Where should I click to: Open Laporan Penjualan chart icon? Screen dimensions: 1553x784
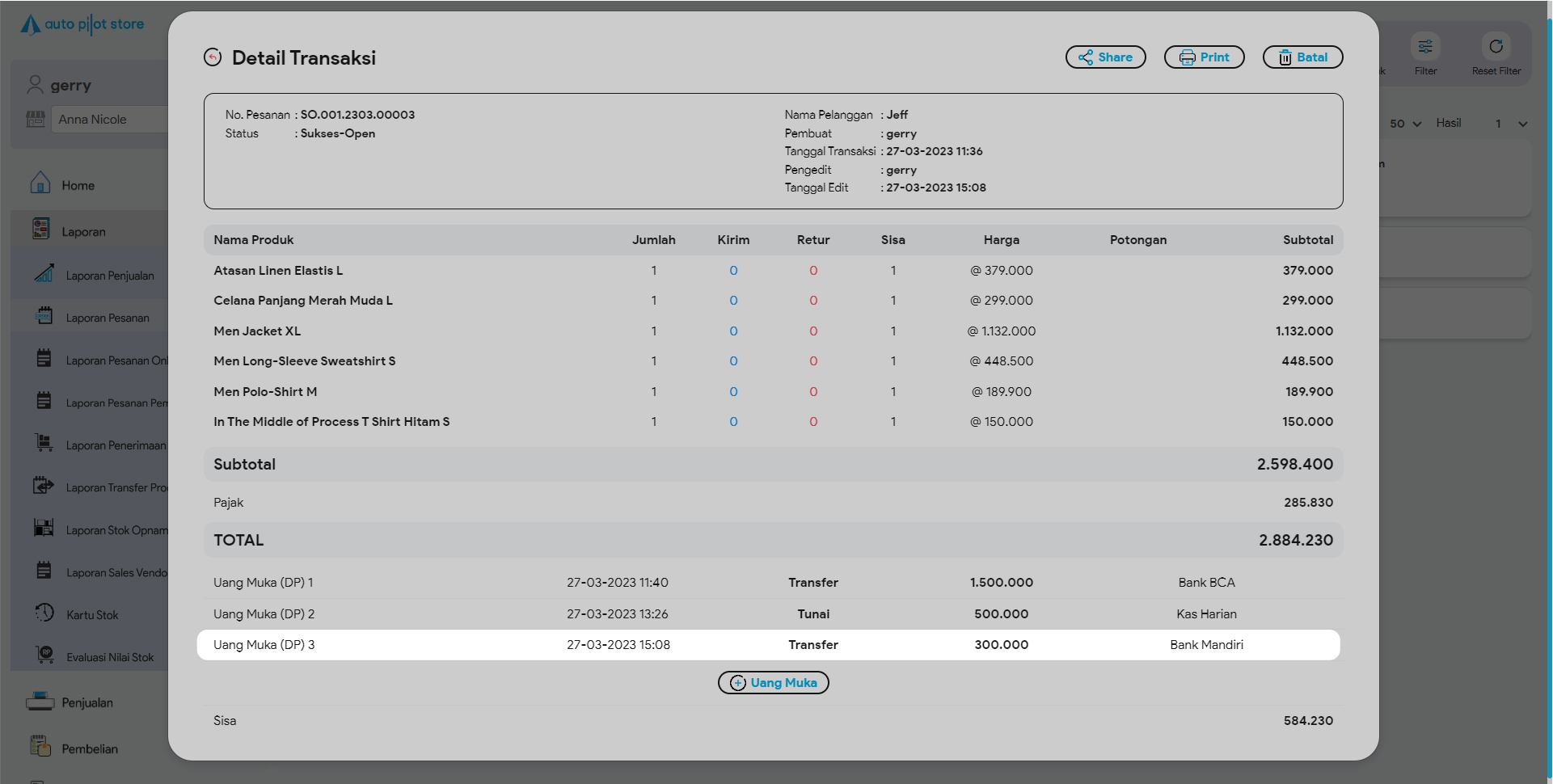click(x=44, y=274)
